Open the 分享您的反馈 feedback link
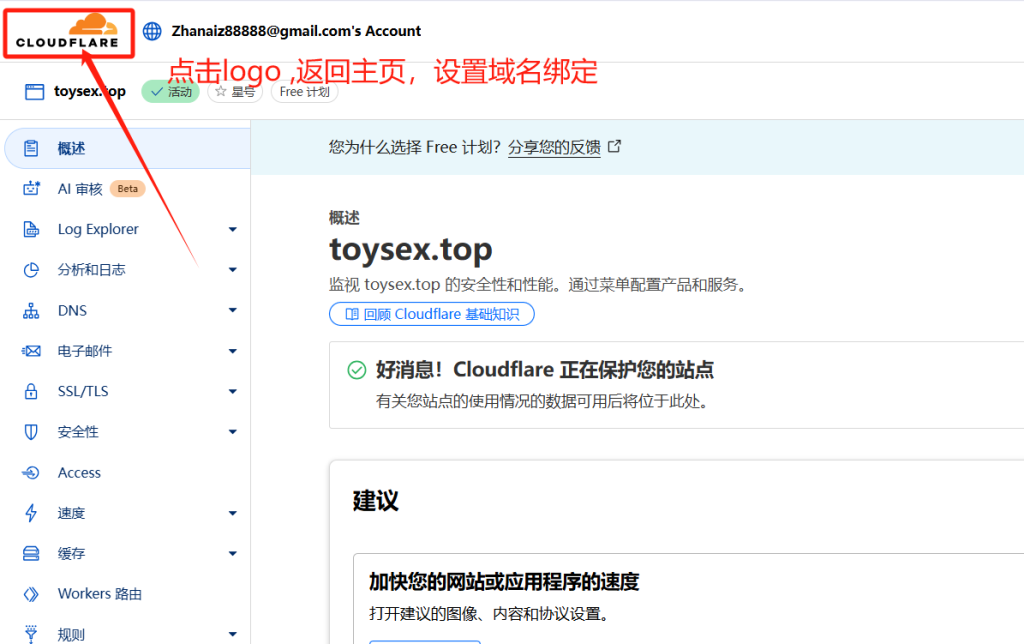This screenshot has height=644, width=1024. coord(554,147)
